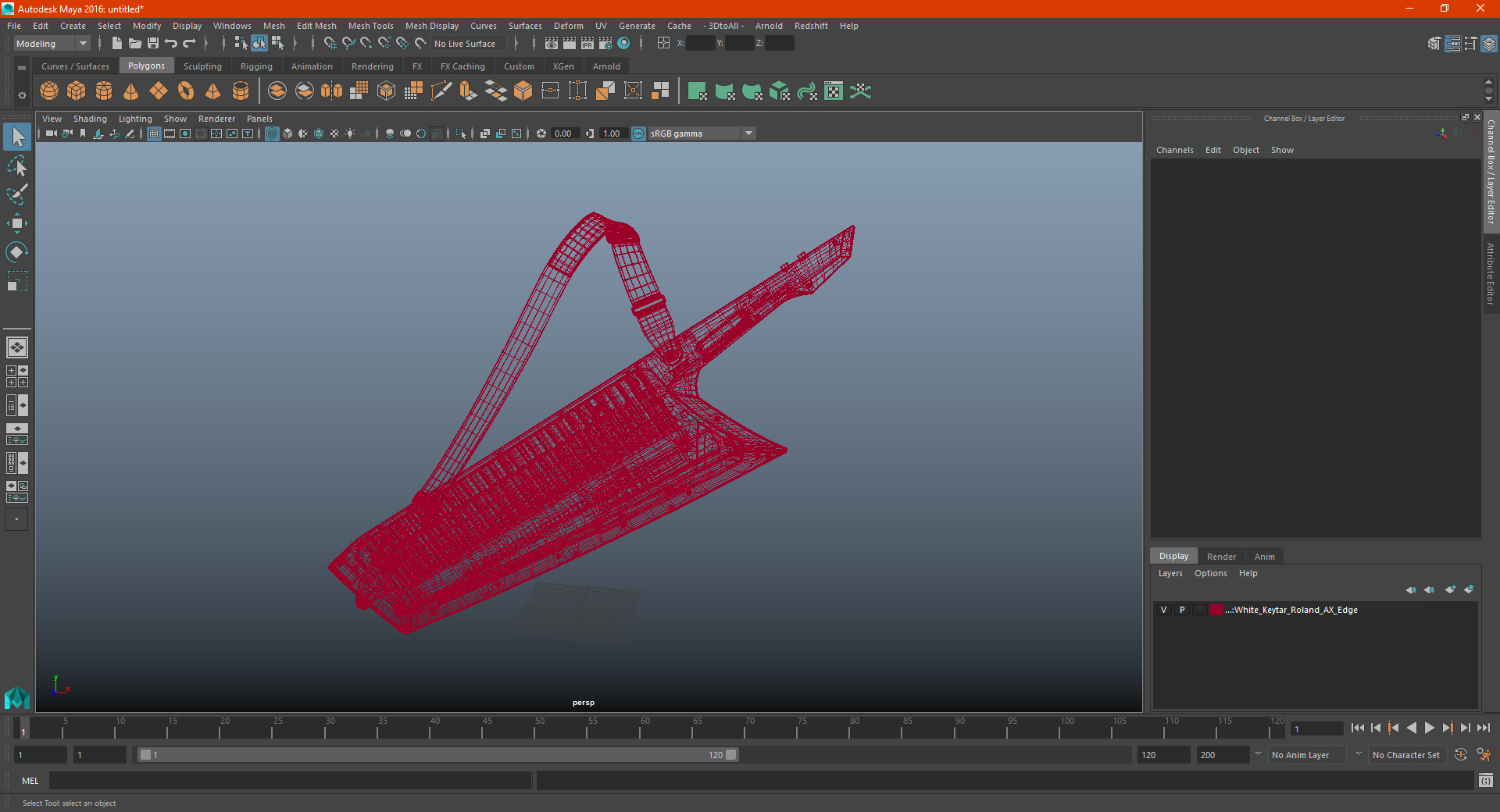Toggle the auto keyframe button

(x=1460, y=755)
